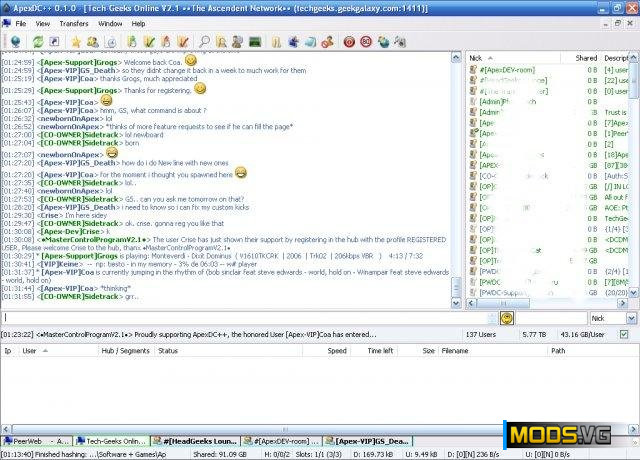Open Favorite Hubs star icon
The image size is (640, 460).
click(76, 42)
